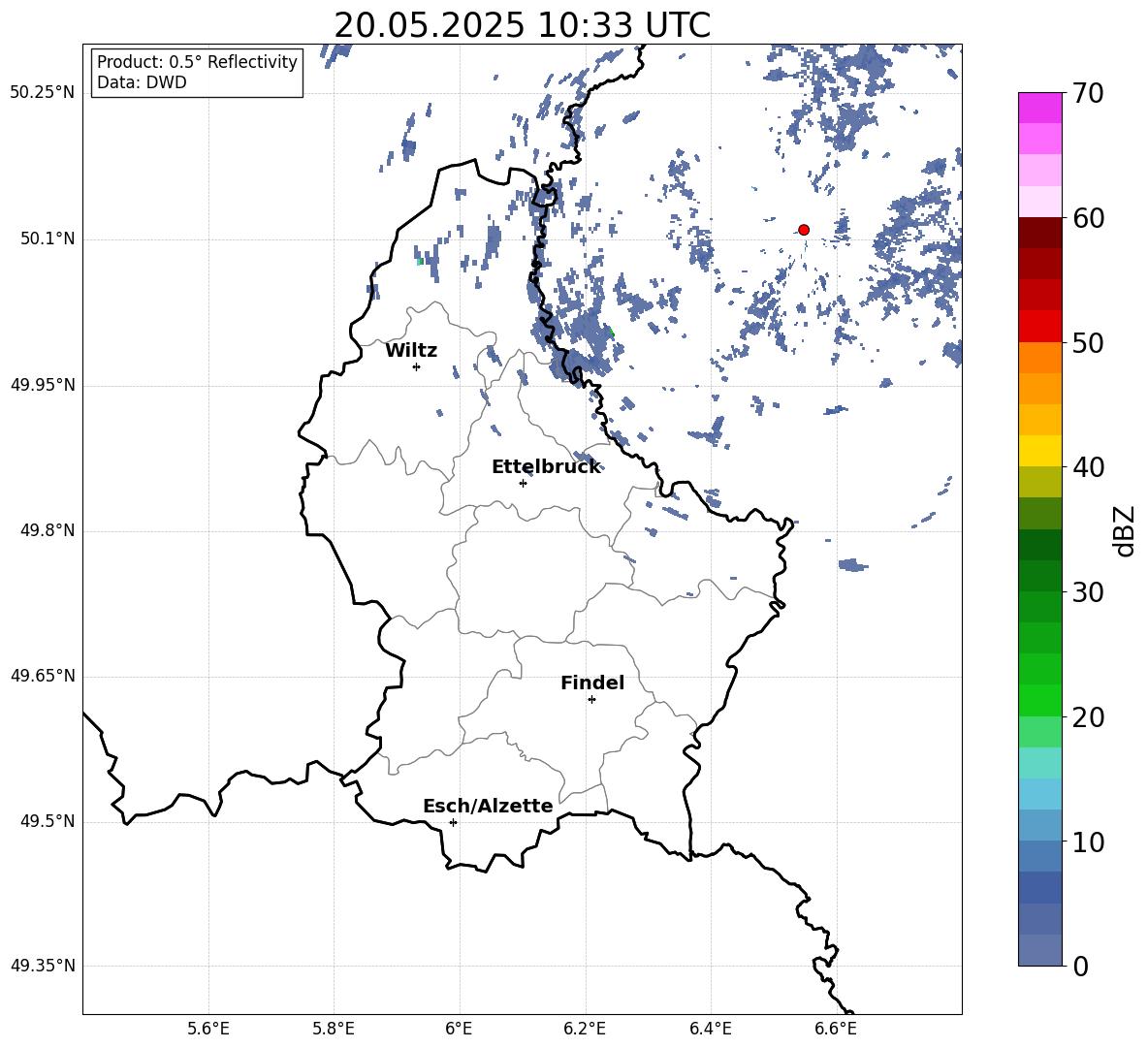Screen dimensions: 1148x1048
Task: Click the 6.4°E longitude label
Action: tap(710, 1029)
